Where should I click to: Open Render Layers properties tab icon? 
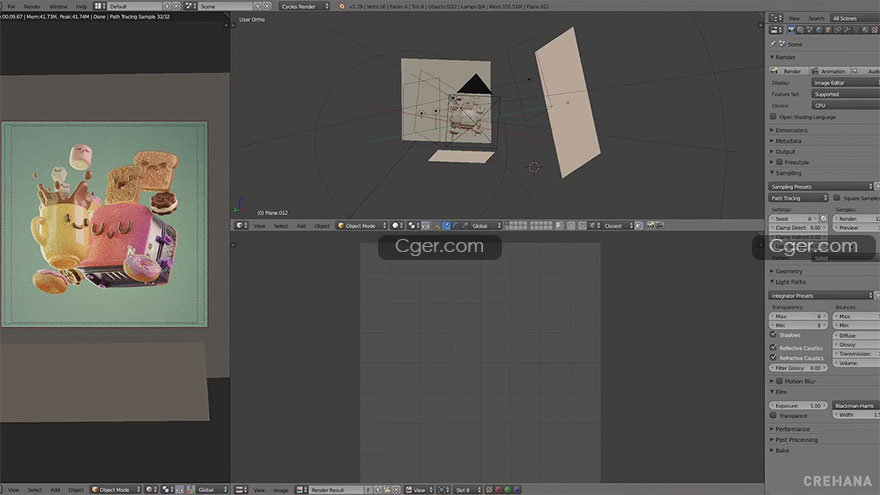(x=800, y=30)
